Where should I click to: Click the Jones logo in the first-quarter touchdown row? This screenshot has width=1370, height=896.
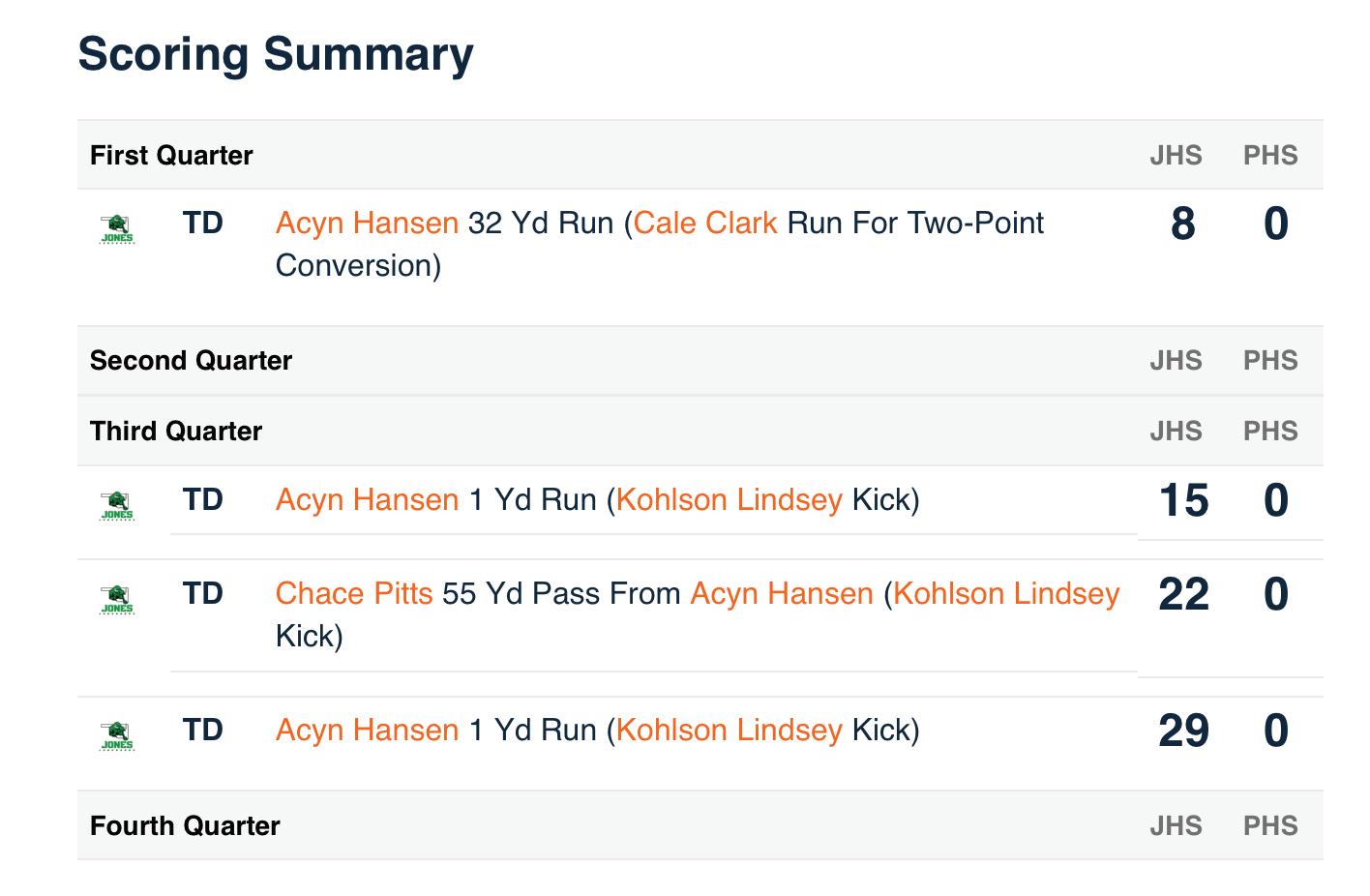tap(117, 229)
